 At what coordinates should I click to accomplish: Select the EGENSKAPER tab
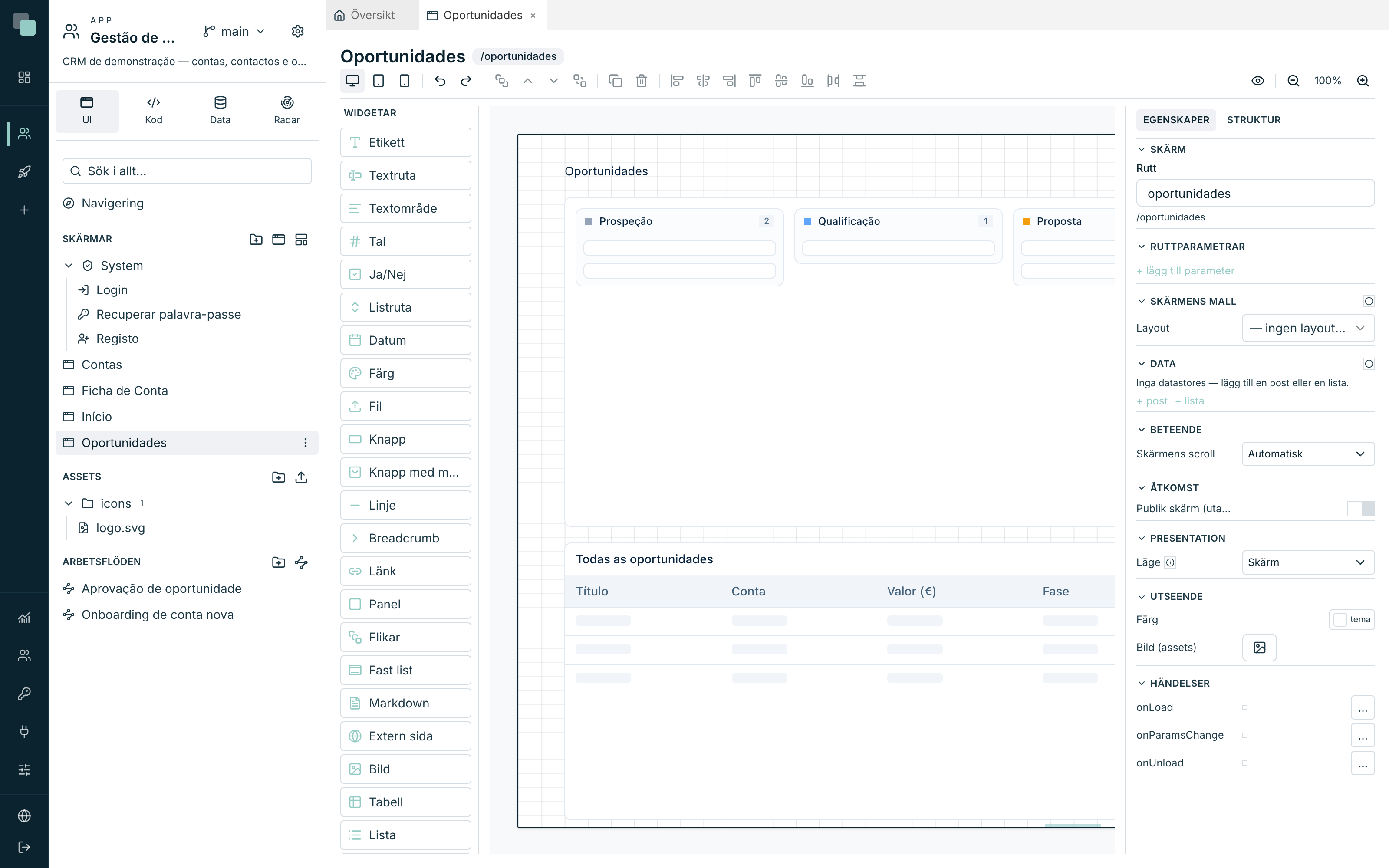(1176, 120)
